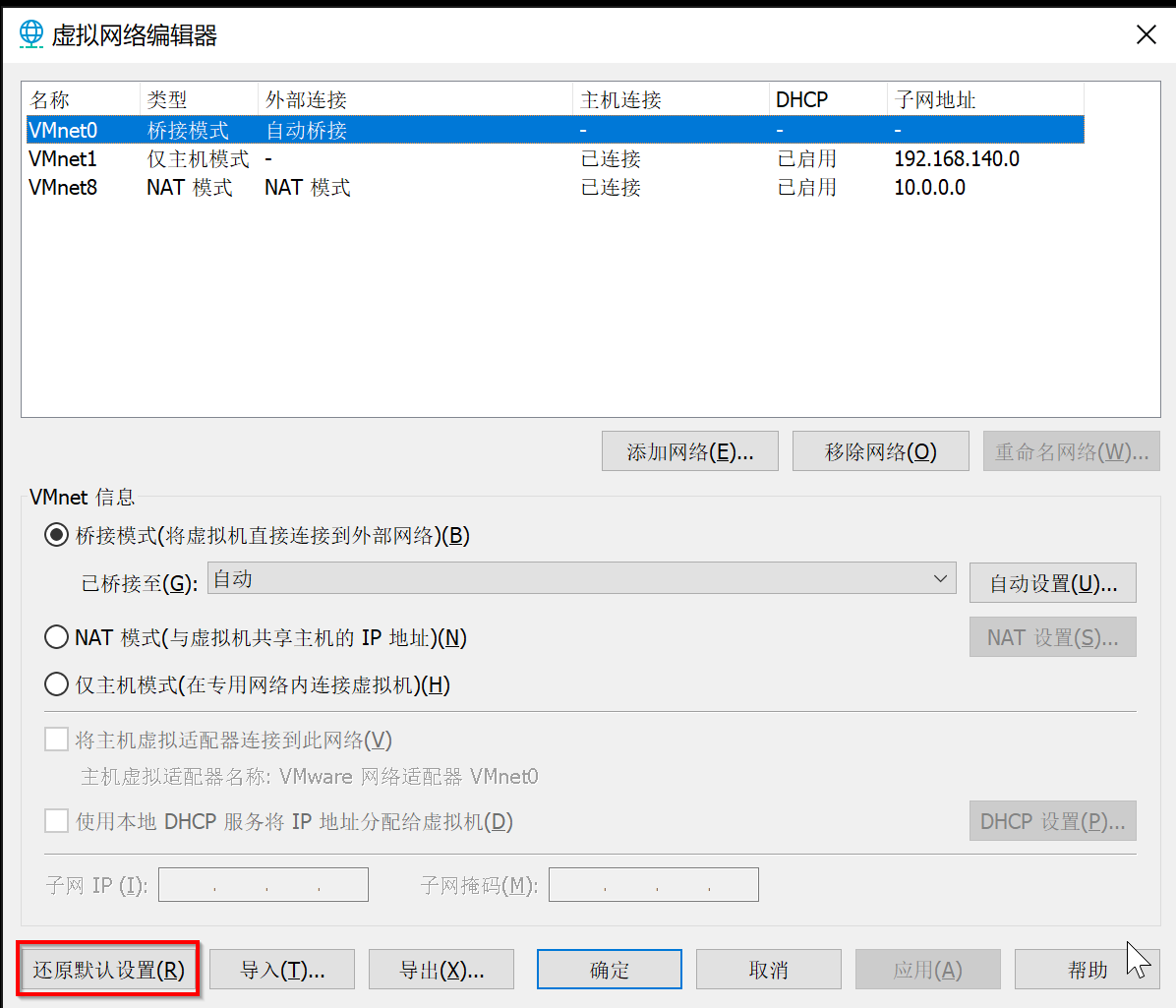
Task: Click the 移除网络(O) button
Action: pyautogui.click(x=880, y=451)
